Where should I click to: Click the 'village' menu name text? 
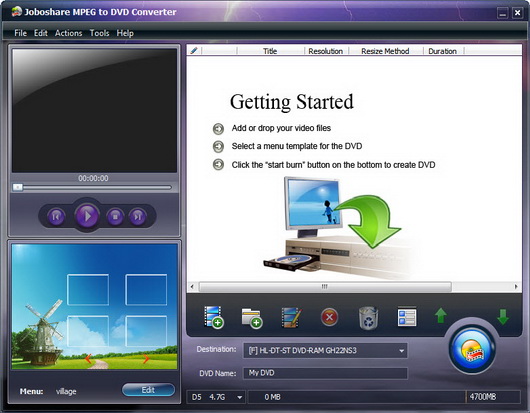(66, 391)
